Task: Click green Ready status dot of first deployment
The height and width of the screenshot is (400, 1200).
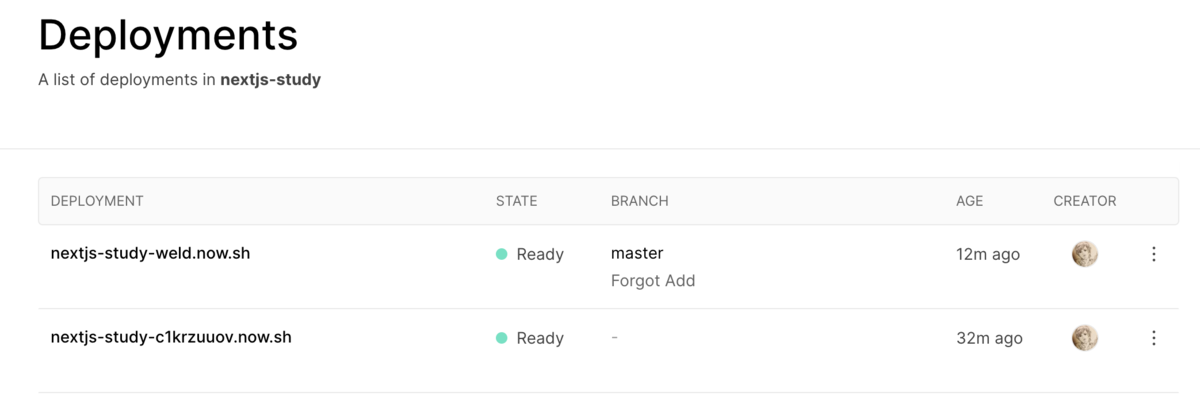Action: click(502, 254)
